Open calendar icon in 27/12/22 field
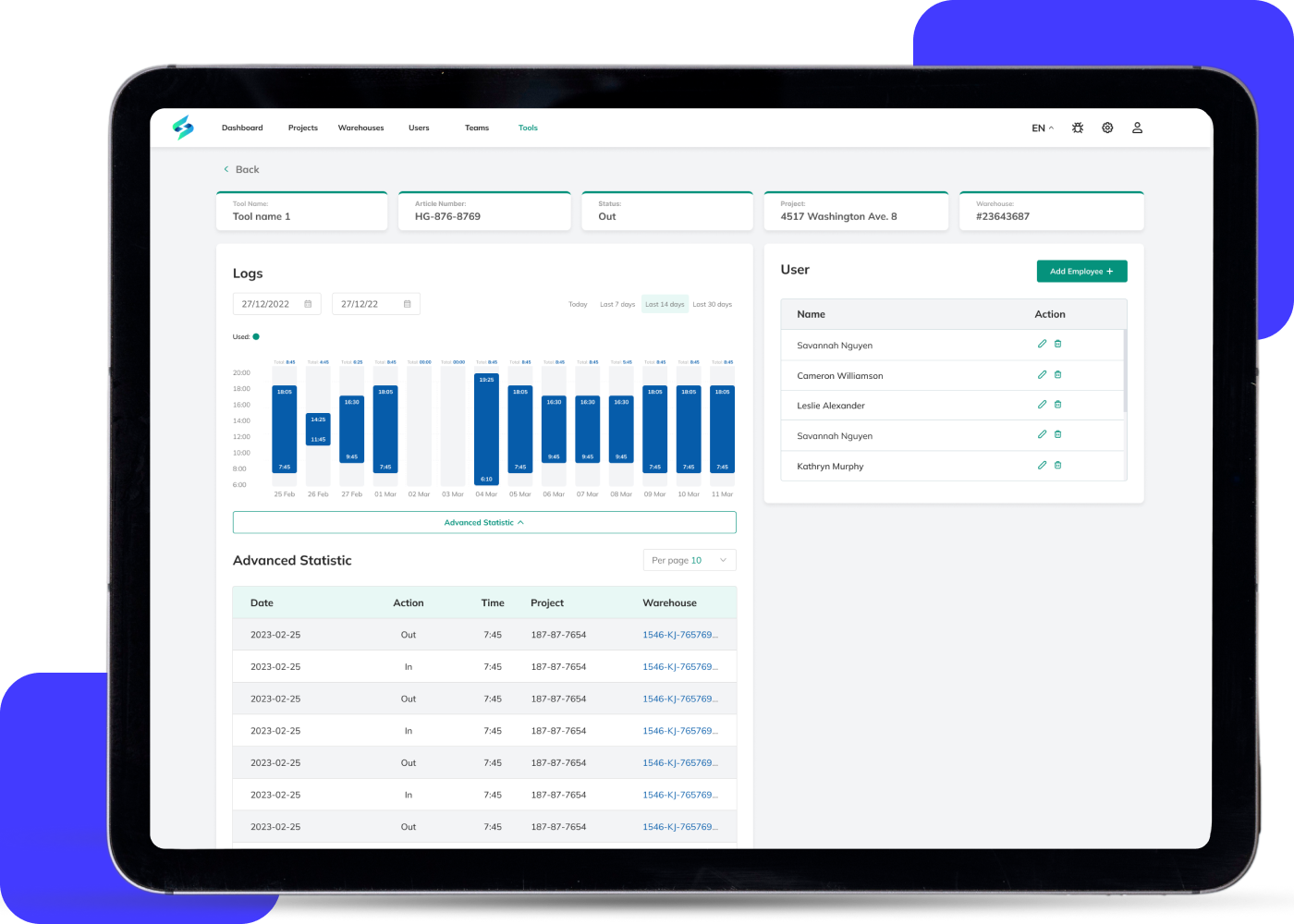 click(x=407, y=304)
